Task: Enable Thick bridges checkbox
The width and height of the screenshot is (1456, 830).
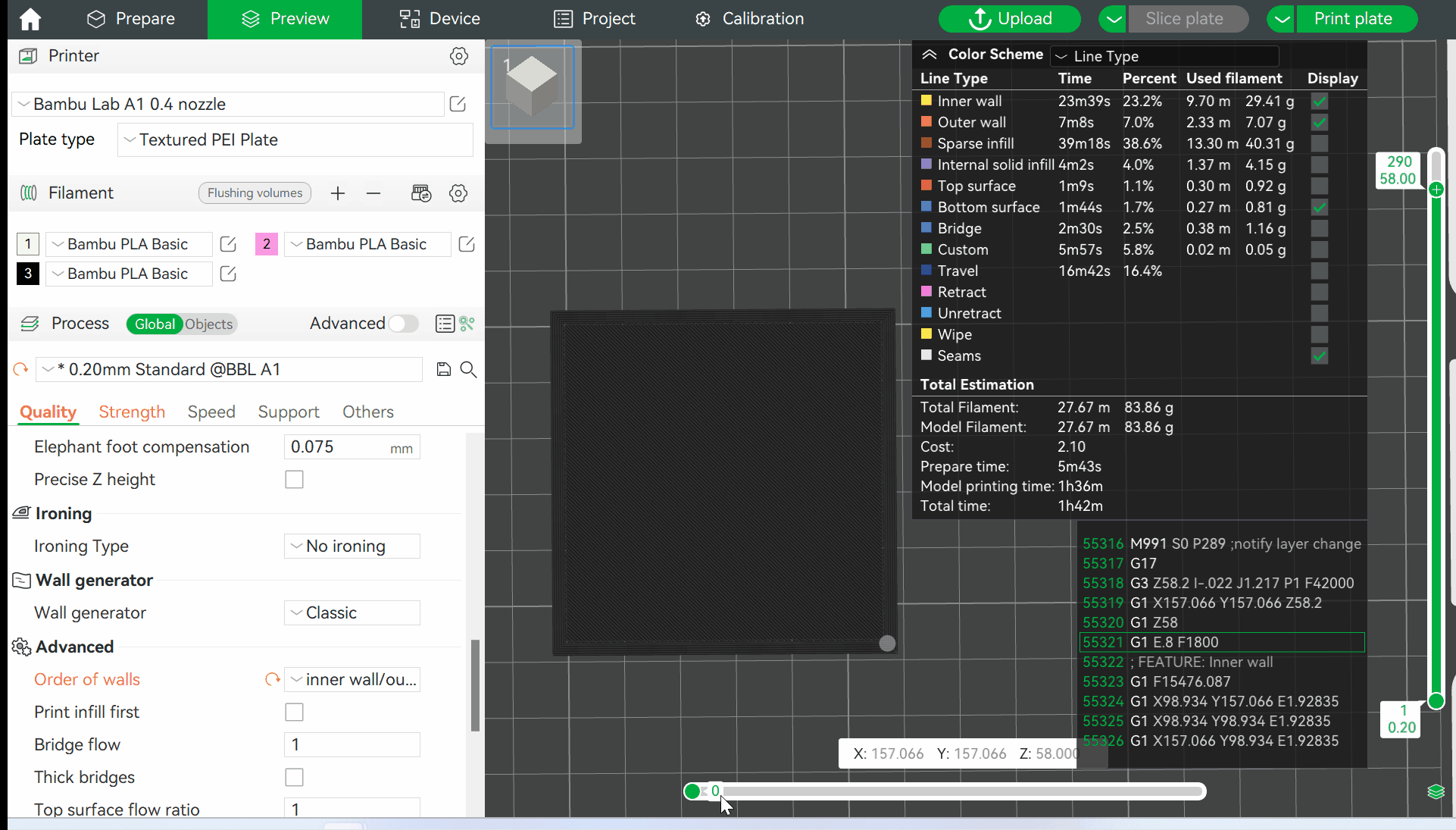Action: click(x=294, y=778)
